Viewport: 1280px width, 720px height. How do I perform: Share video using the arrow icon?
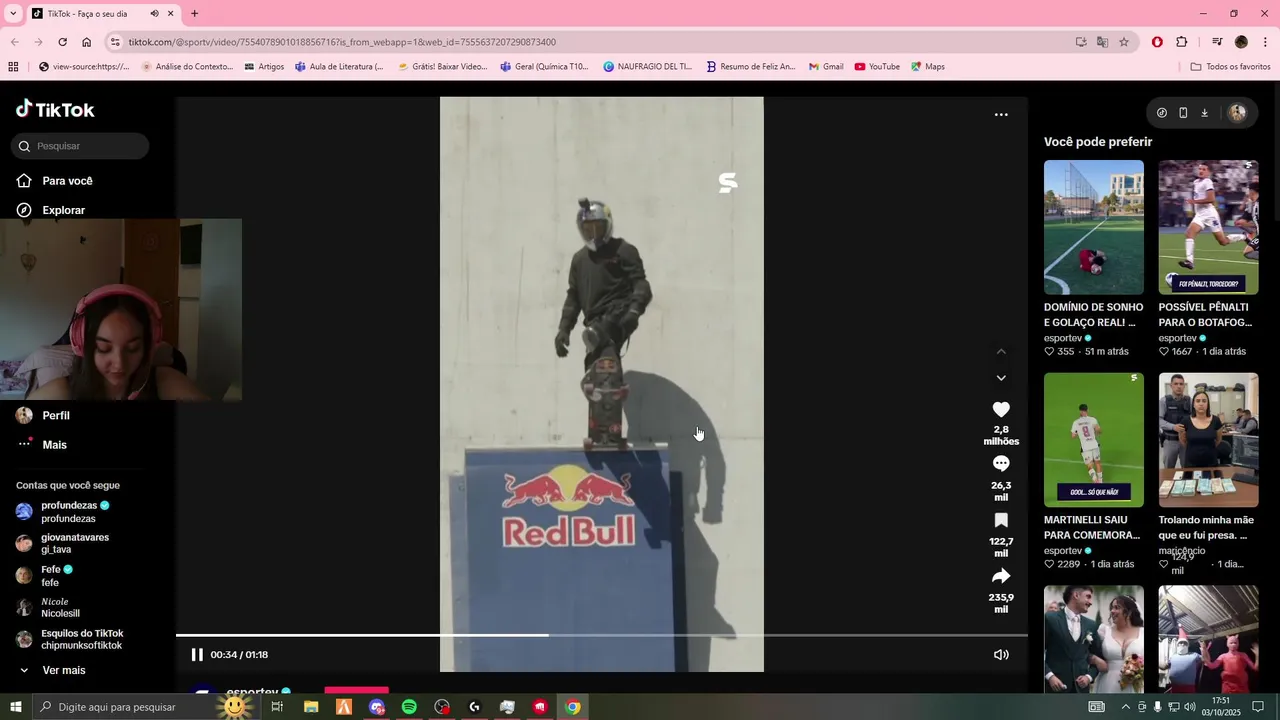coord(1001,576)
